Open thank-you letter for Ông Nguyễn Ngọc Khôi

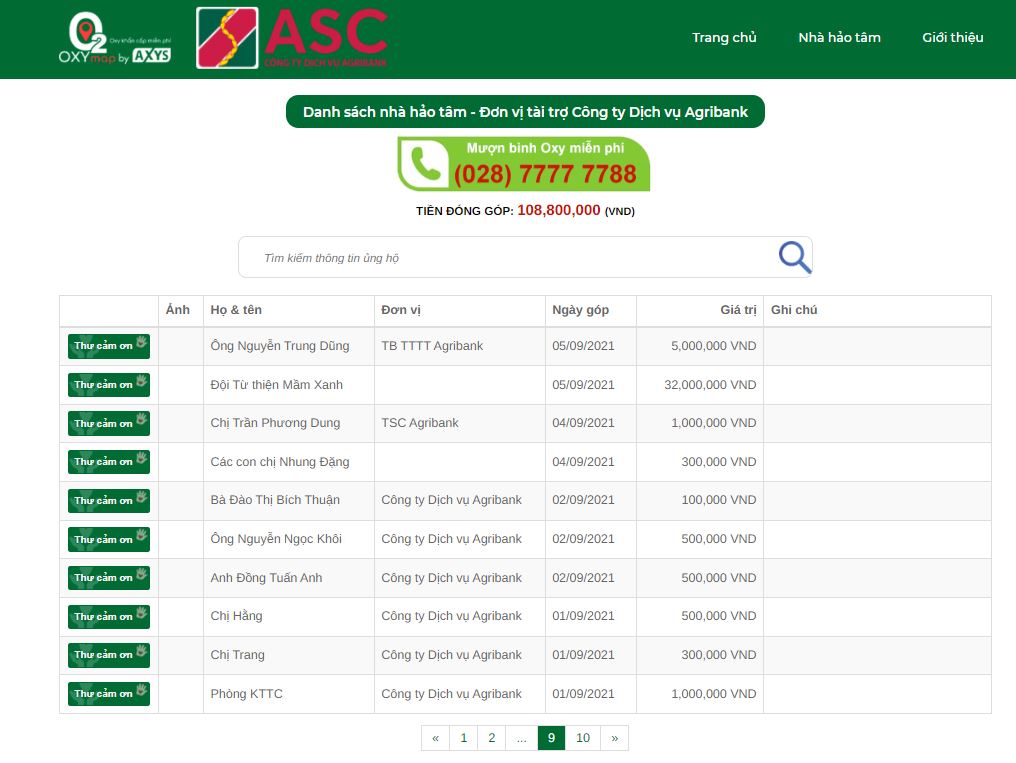109,539
